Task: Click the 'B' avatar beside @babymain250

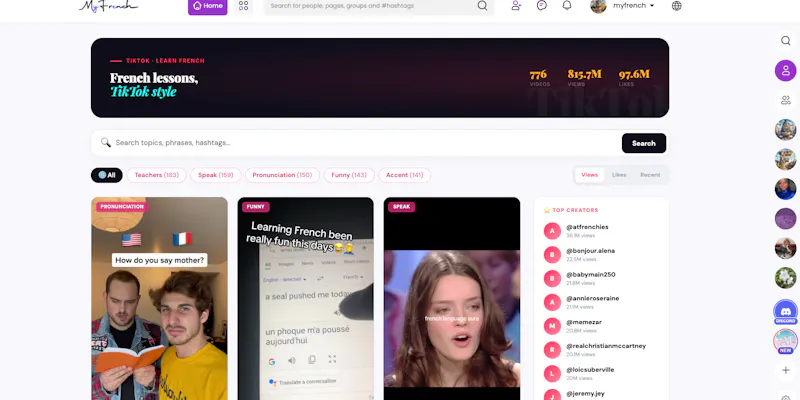Action: click(552, 279)
